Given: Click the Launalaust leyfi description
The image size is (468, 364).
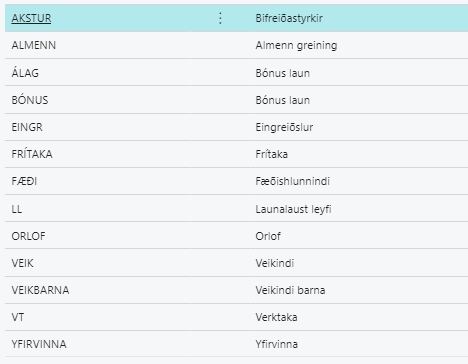Looking at the screenshot, I should click(293, 209).
